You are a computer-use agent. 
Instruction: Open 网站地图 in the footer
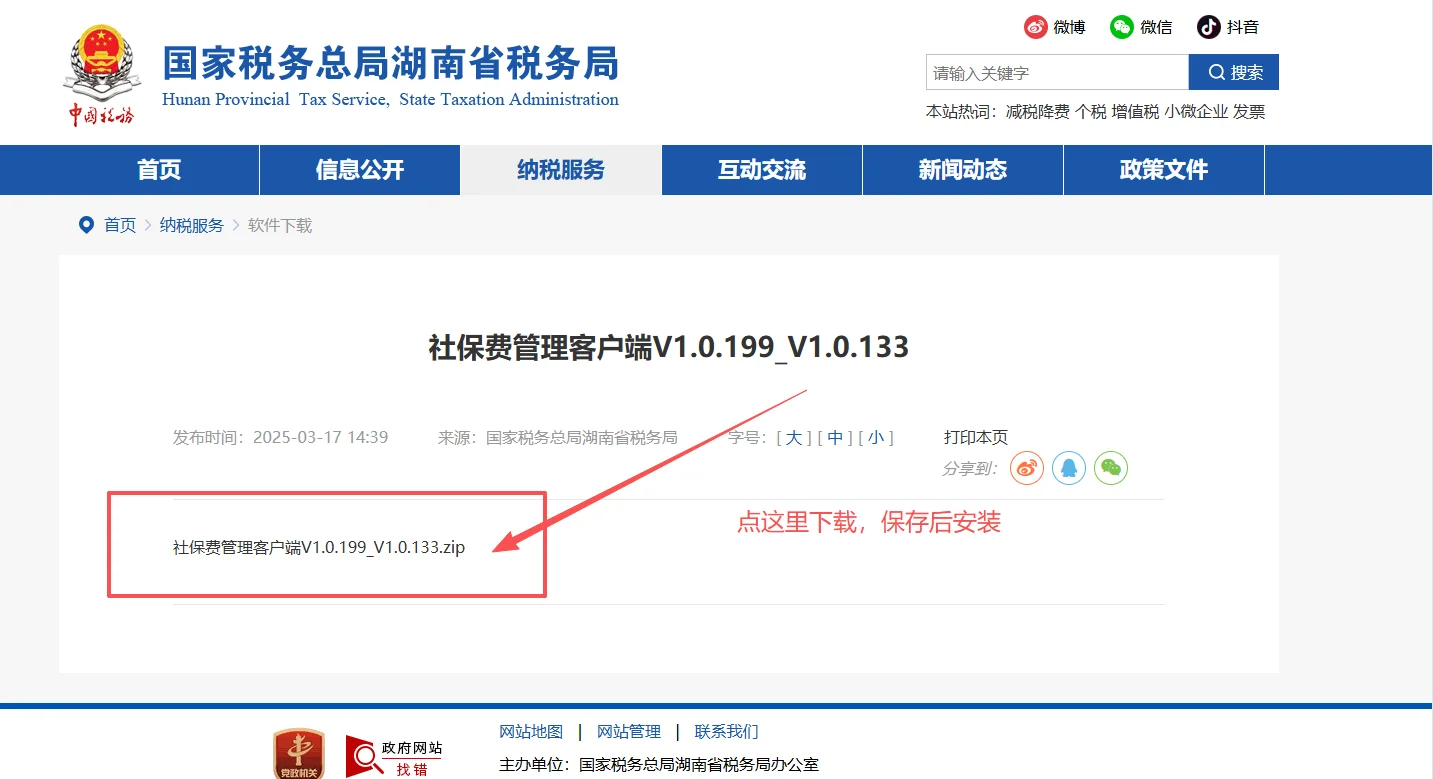[531, 731]
